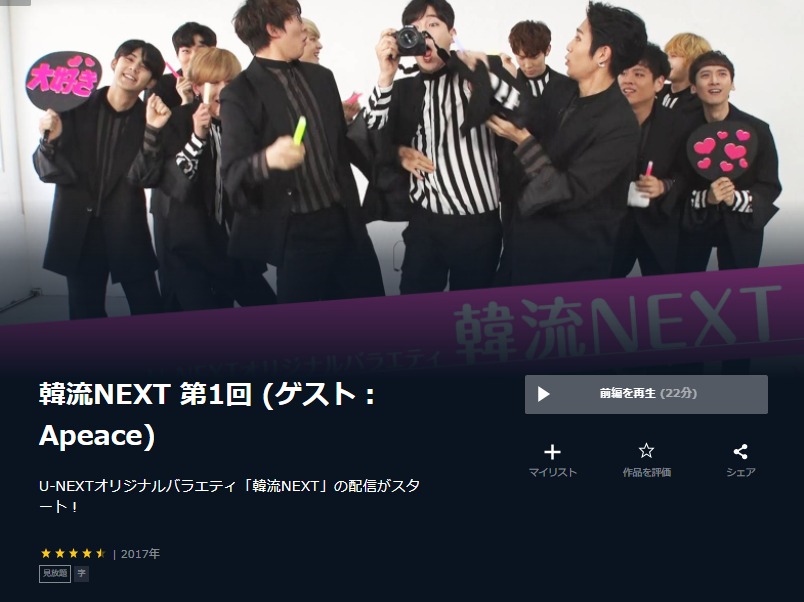Click the 2017年 release year text
804x602 pixels.
coord(140,554)
